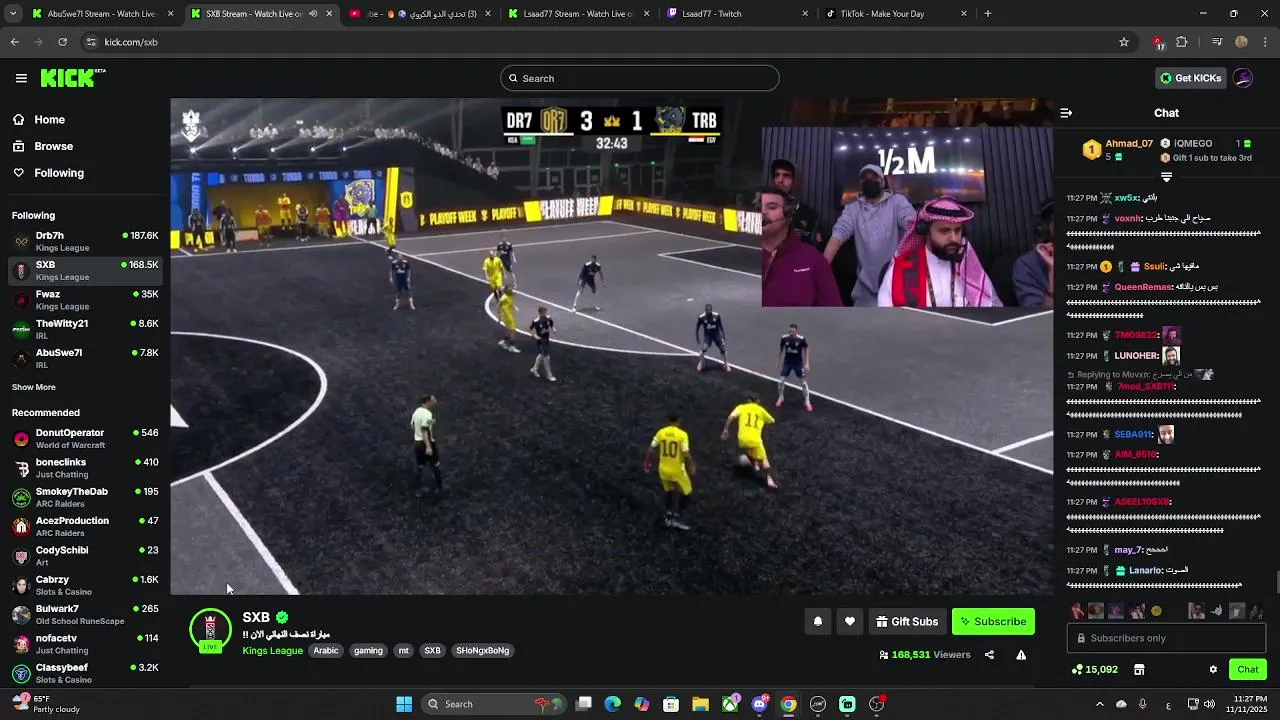Image resolution: width=1280 pixels, height=720 pixels.
Task: Click the green Subscribe button
Action: pos(993,621)
